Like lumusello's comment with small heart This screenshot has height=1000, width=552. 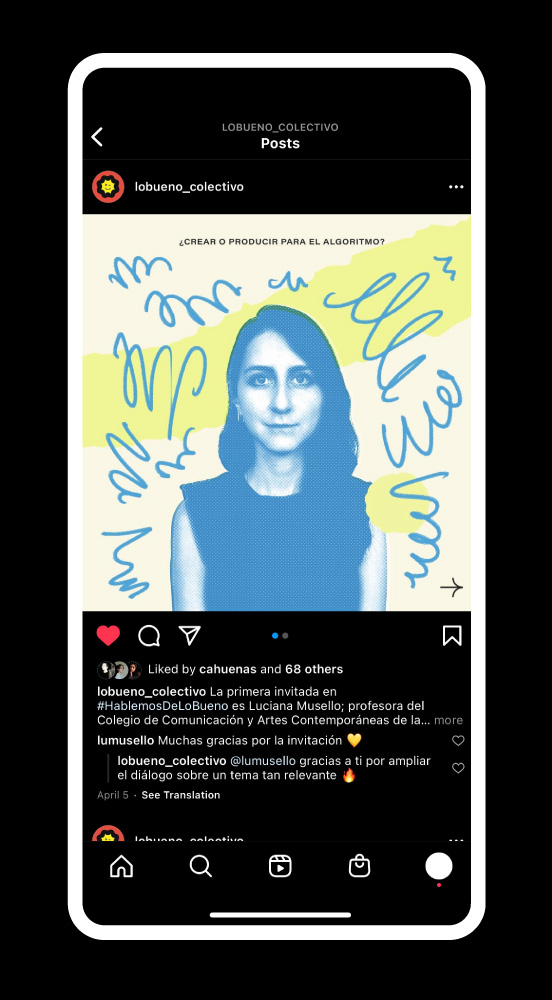458,740
